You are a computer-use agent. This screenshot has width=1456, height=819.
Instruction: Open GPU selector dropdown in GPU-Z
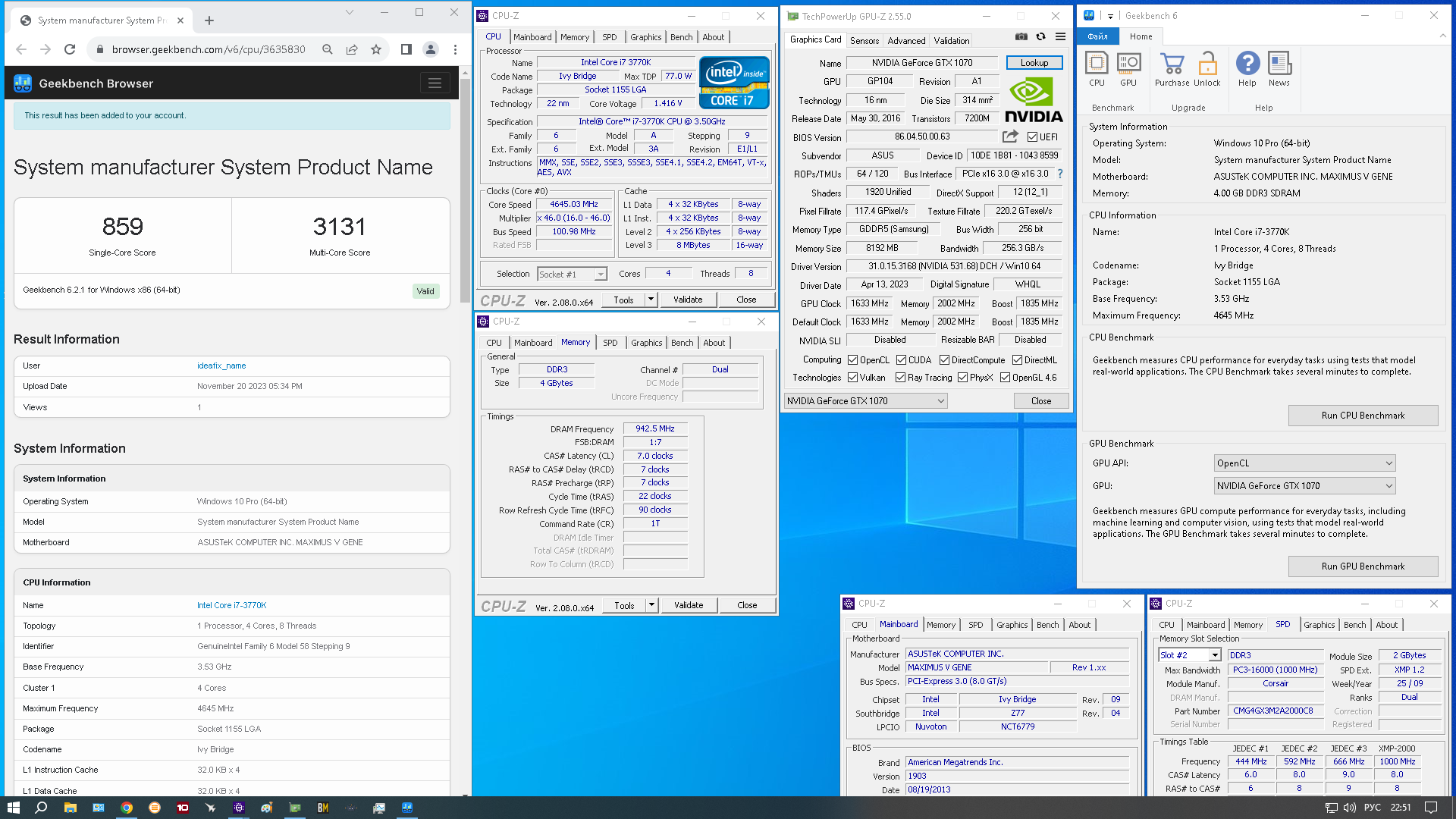866,401
